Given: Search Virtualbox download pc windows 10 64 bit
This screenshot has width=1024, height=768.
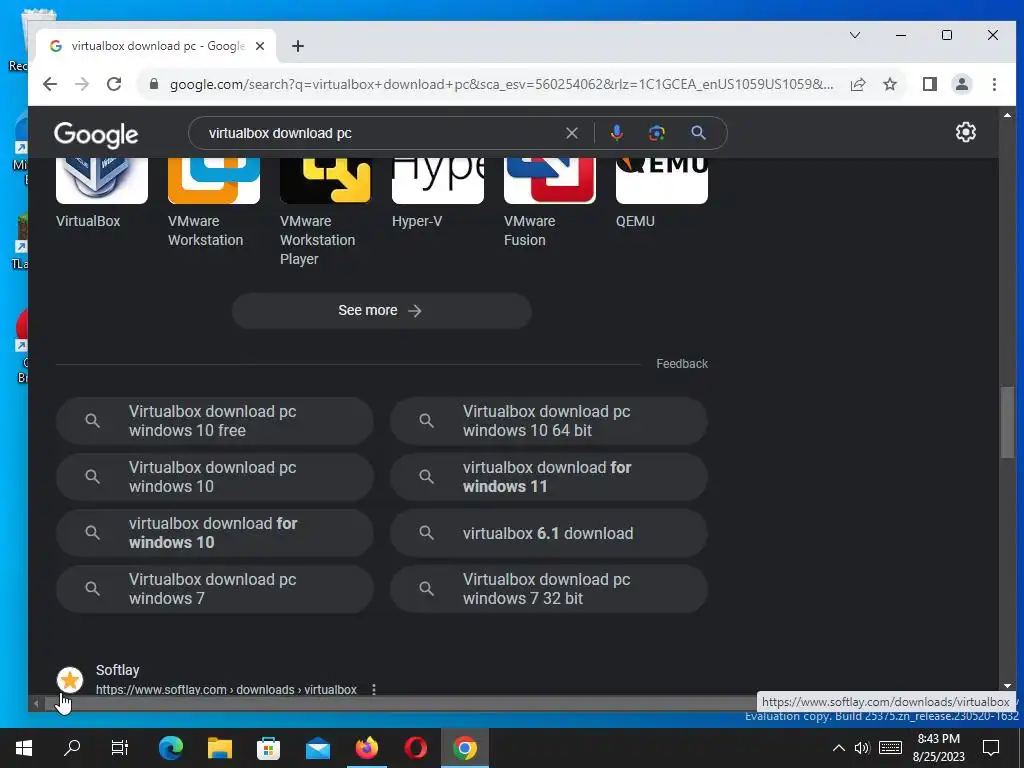Looking at the screenshot, I should pos(549,421).
